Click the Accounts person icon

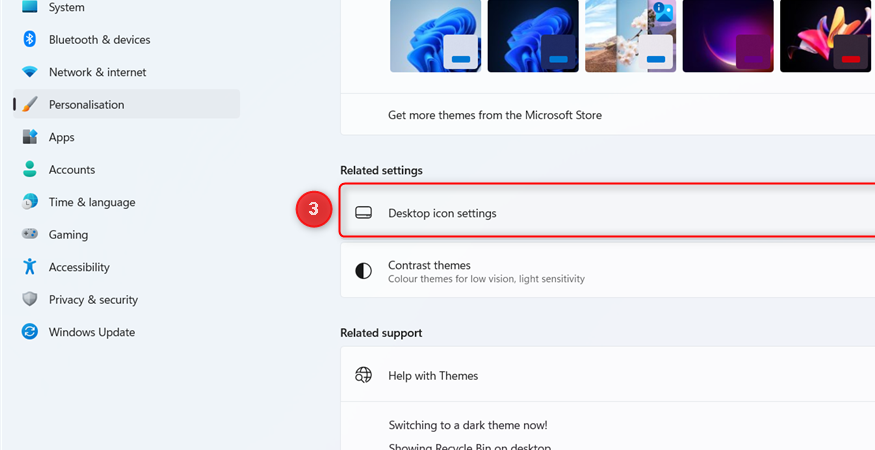(x=30, y=169)
